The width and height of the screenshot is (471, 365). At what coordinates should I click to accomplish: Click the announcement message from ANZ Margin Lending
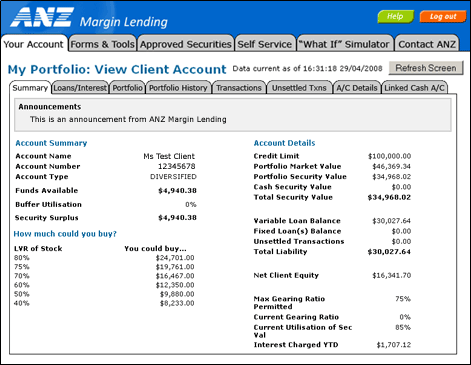(x=128, y=119)
